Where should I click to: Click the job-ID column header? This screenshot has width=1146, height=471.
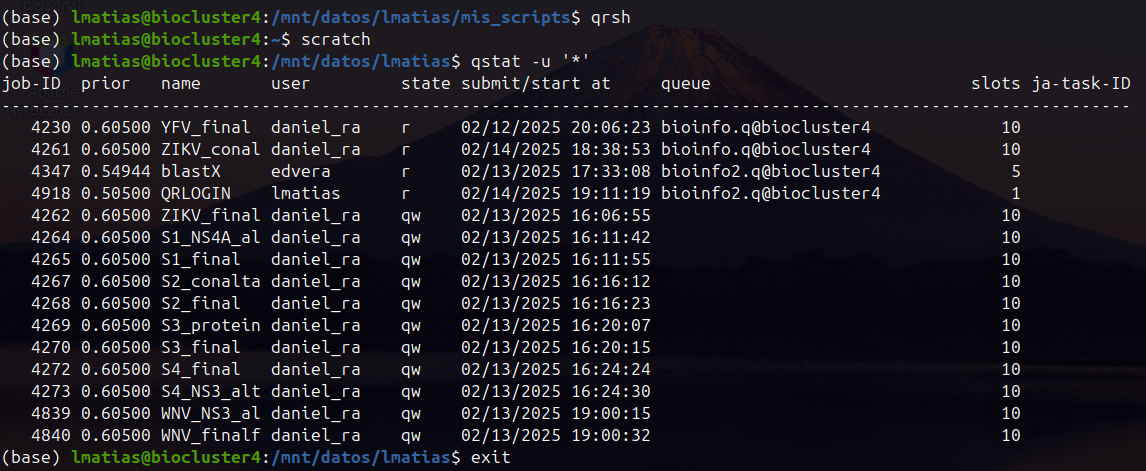click(31, 84)
